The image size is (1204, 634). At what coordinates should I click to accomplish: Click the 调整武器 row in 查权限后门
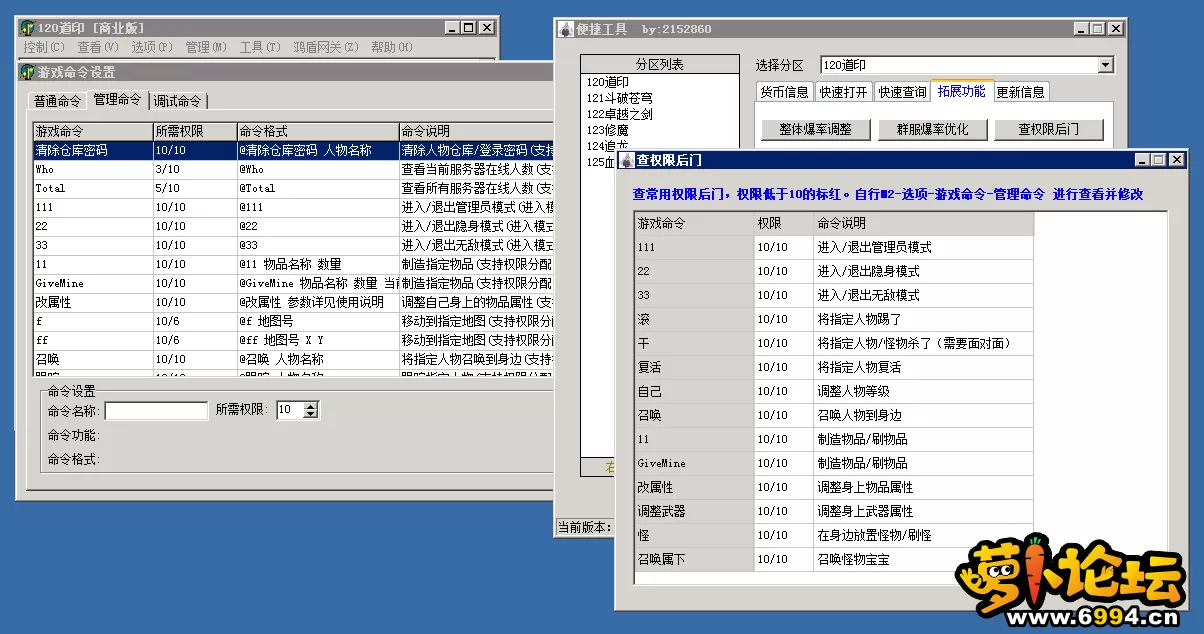point(834,511)
